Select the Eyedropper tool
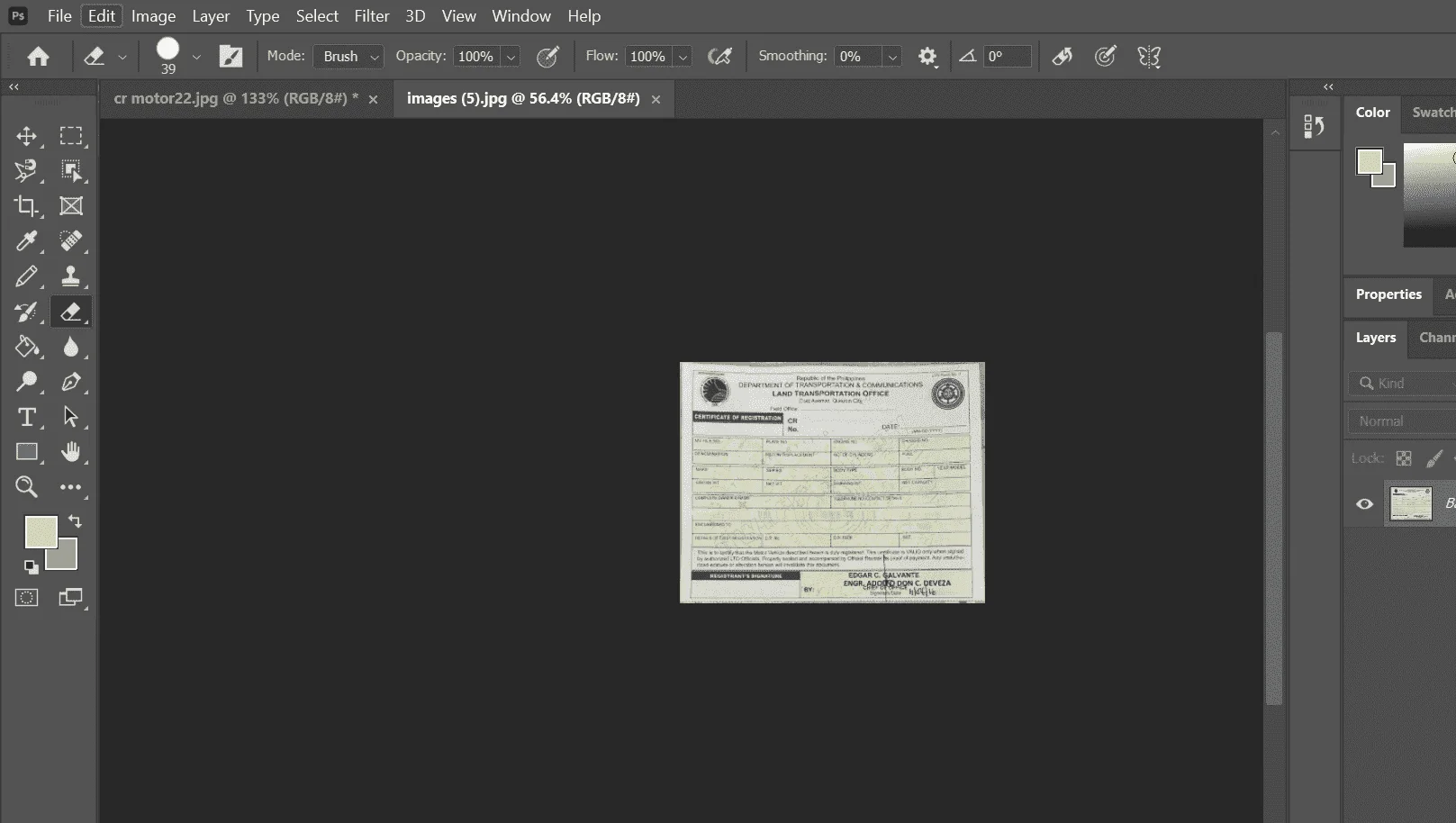 [x=26, y=241]
